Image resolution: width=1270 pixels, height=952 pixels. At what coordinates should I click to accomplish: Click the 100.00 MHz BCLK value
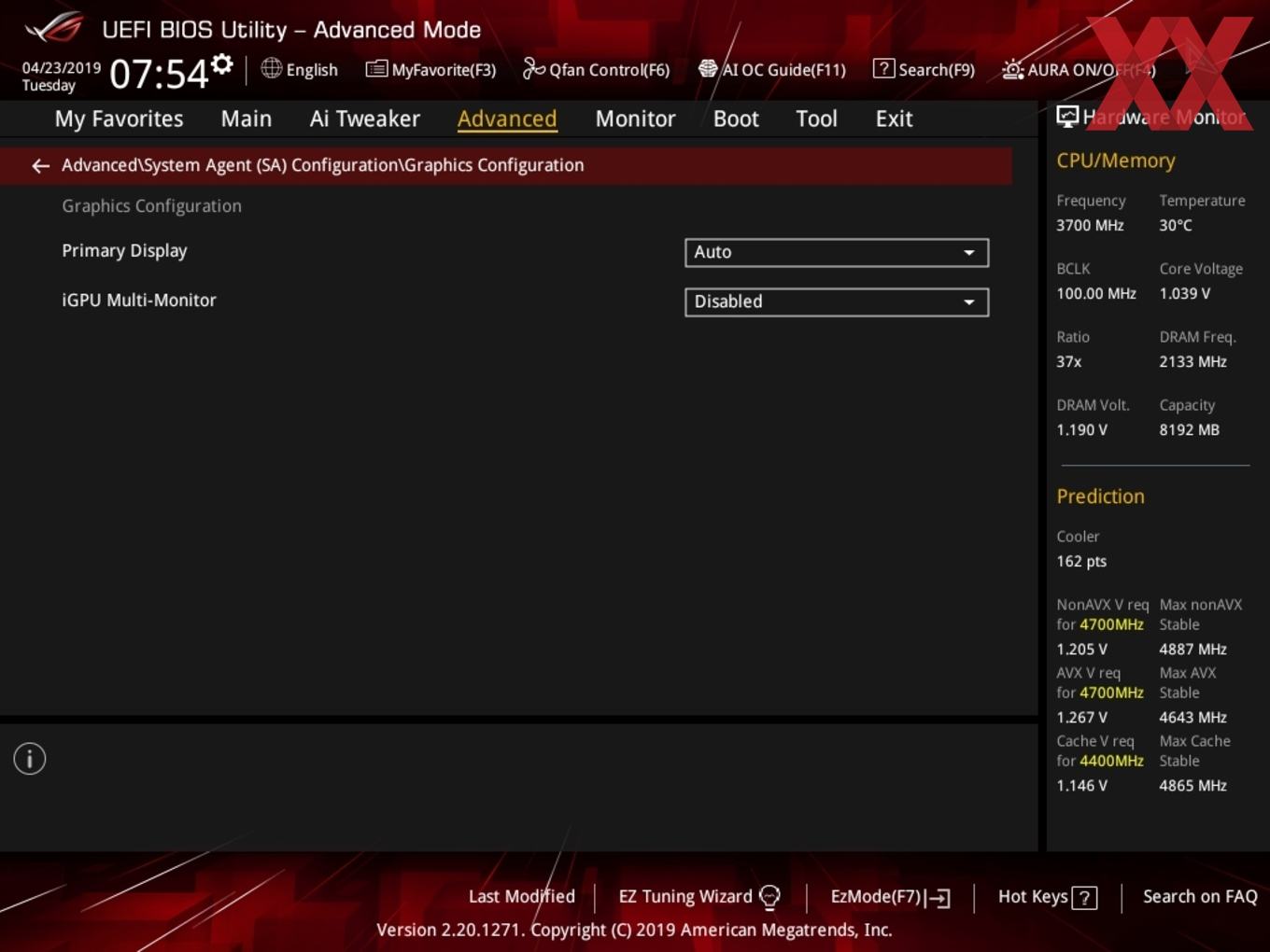[1096, 293]
